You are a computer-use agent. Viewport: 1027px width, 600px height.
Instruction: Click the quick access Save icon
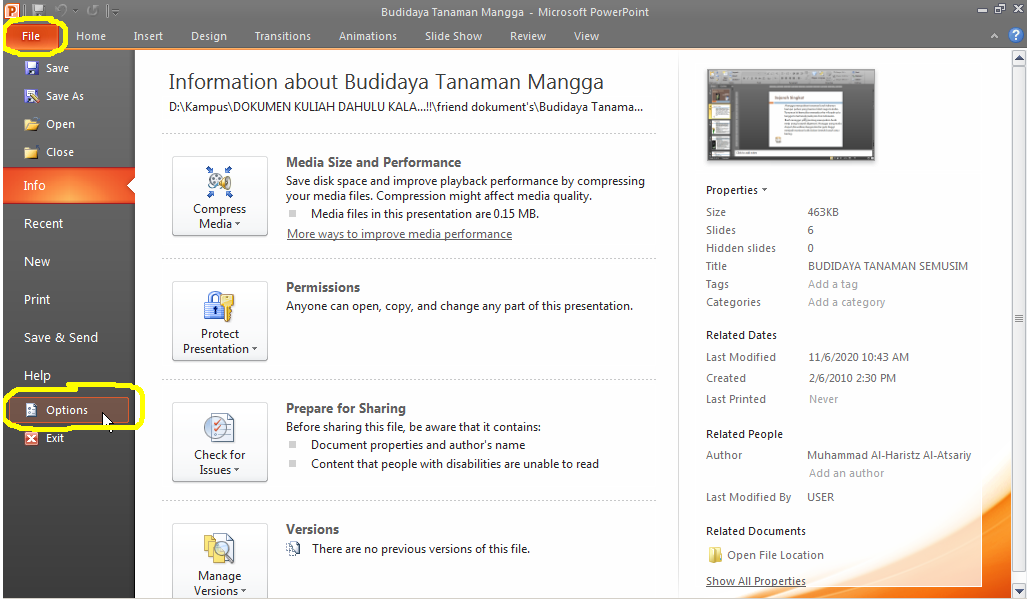tap(38, 10)
